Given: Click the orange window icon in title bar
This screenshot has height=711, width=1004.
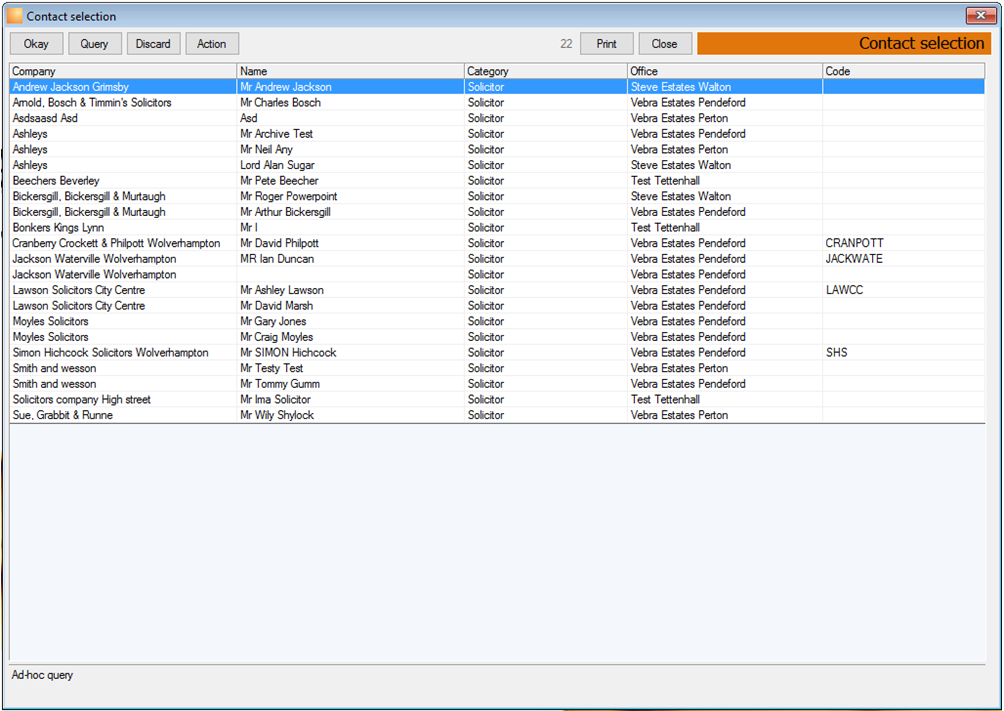Looking at the screenshot, I should 14,16.
